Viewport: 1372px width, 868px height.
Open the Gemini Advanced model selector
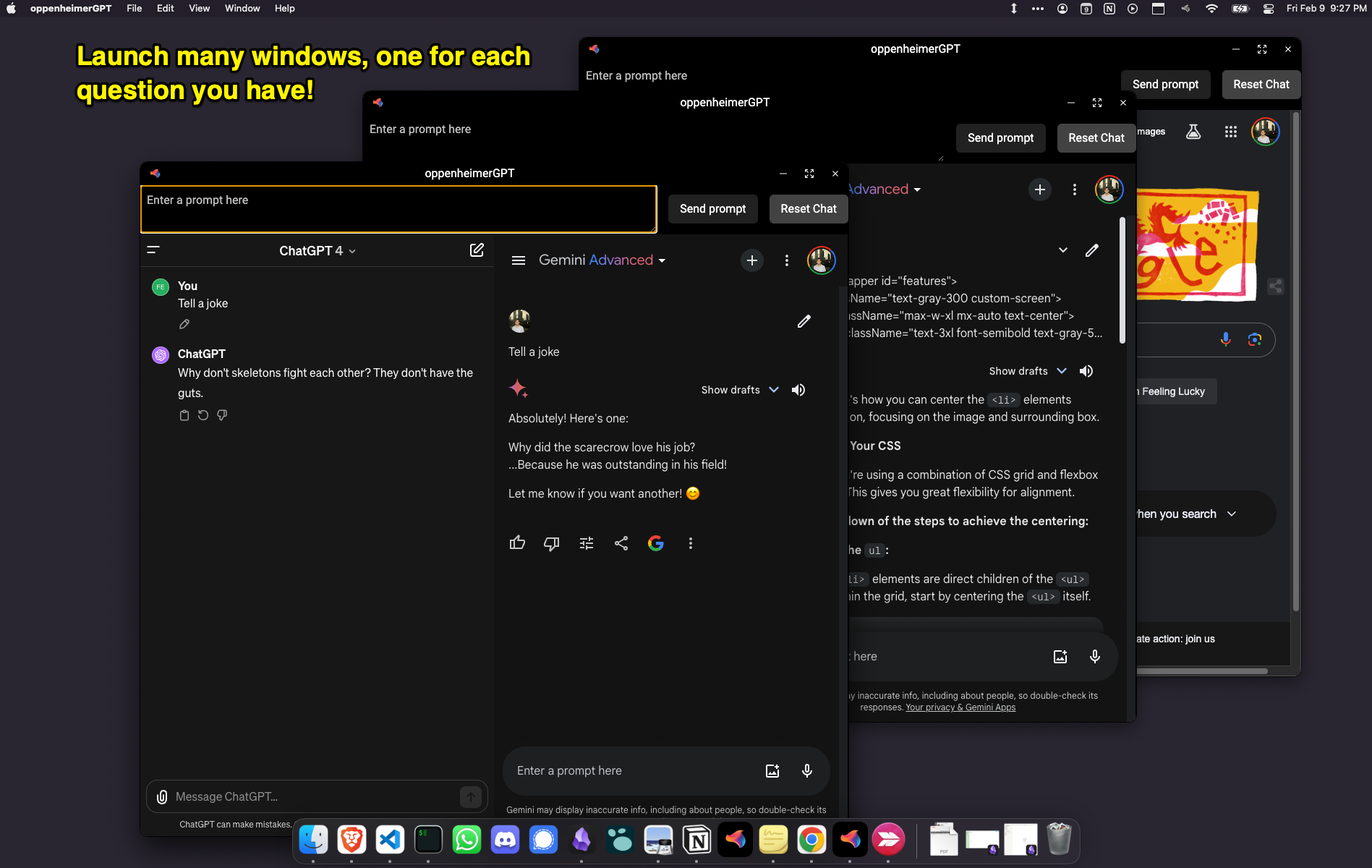tap(602, 260)
